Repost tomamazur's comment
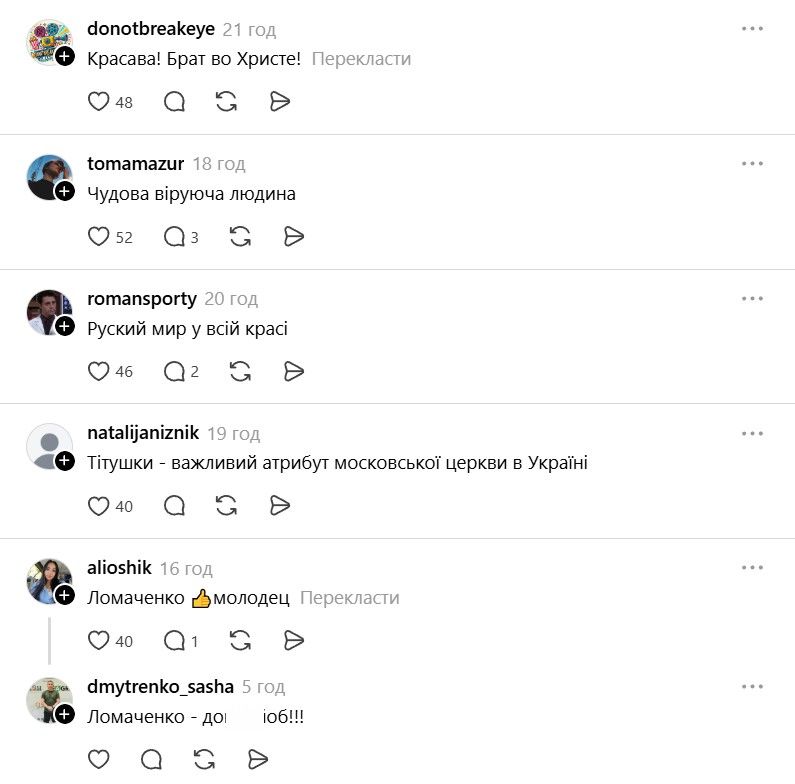Image resolution: width=795 pixels, height=784 pixels. (x=240, y=236)
